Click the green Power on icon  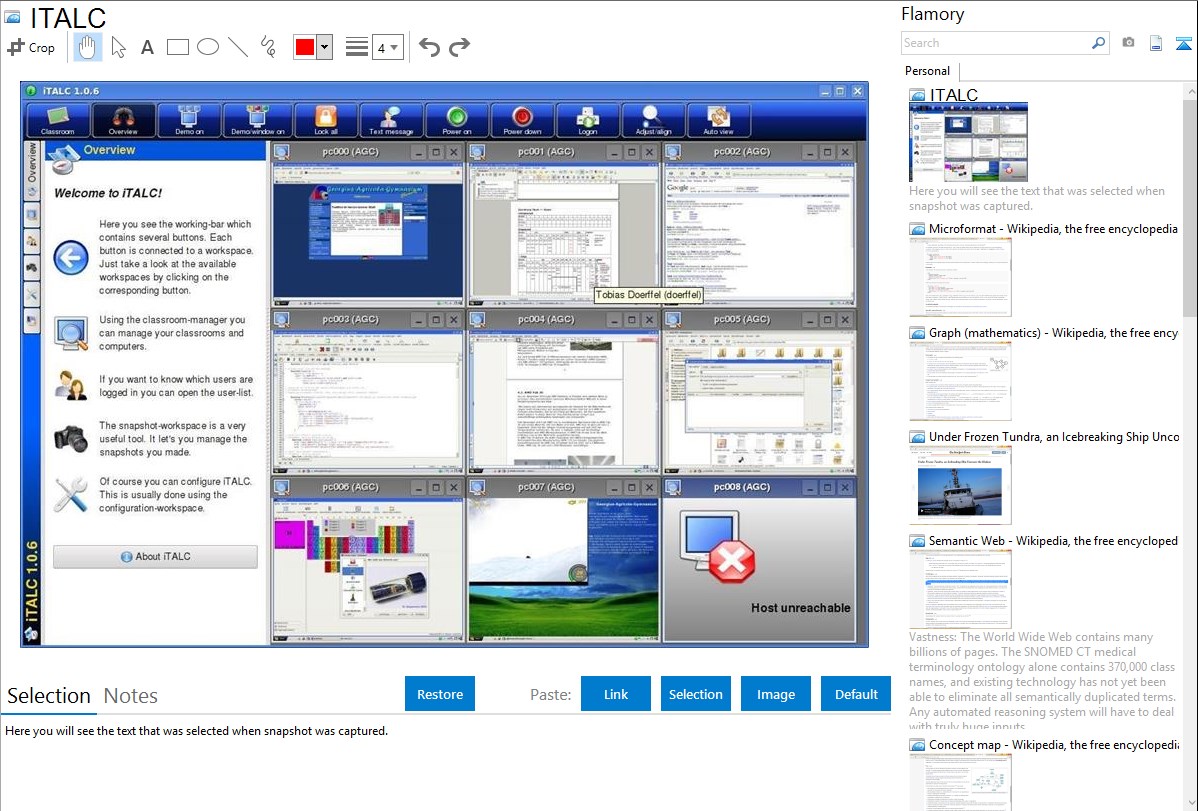pyautogui.click(x=457, y=121)
